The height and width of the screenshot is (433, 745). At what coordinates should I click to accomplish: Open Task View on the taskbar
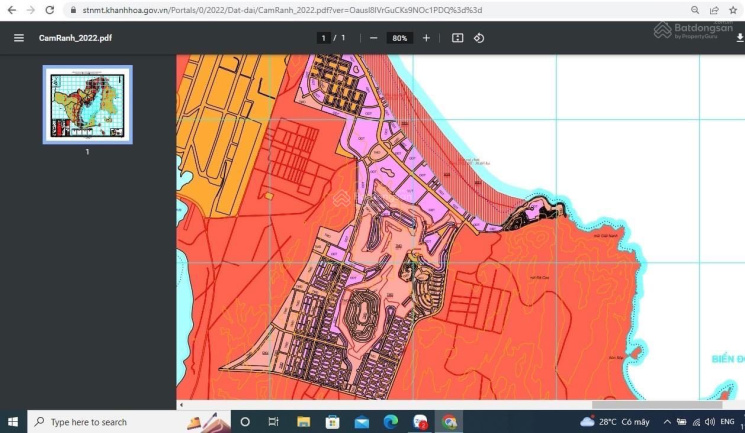pyautogui.click(x=273, y=422)
